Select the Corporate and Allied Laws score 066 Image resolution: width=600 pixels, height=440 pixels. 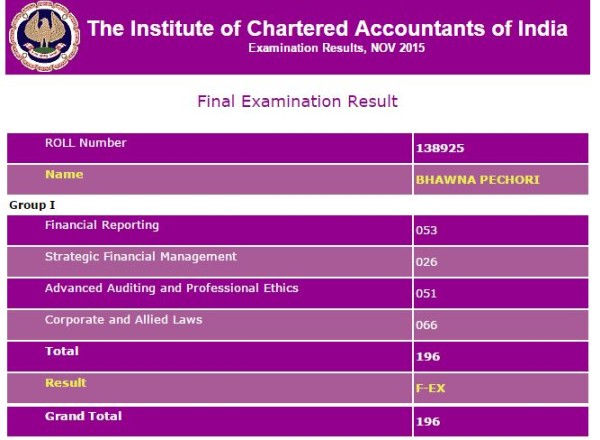pos(427,326)
